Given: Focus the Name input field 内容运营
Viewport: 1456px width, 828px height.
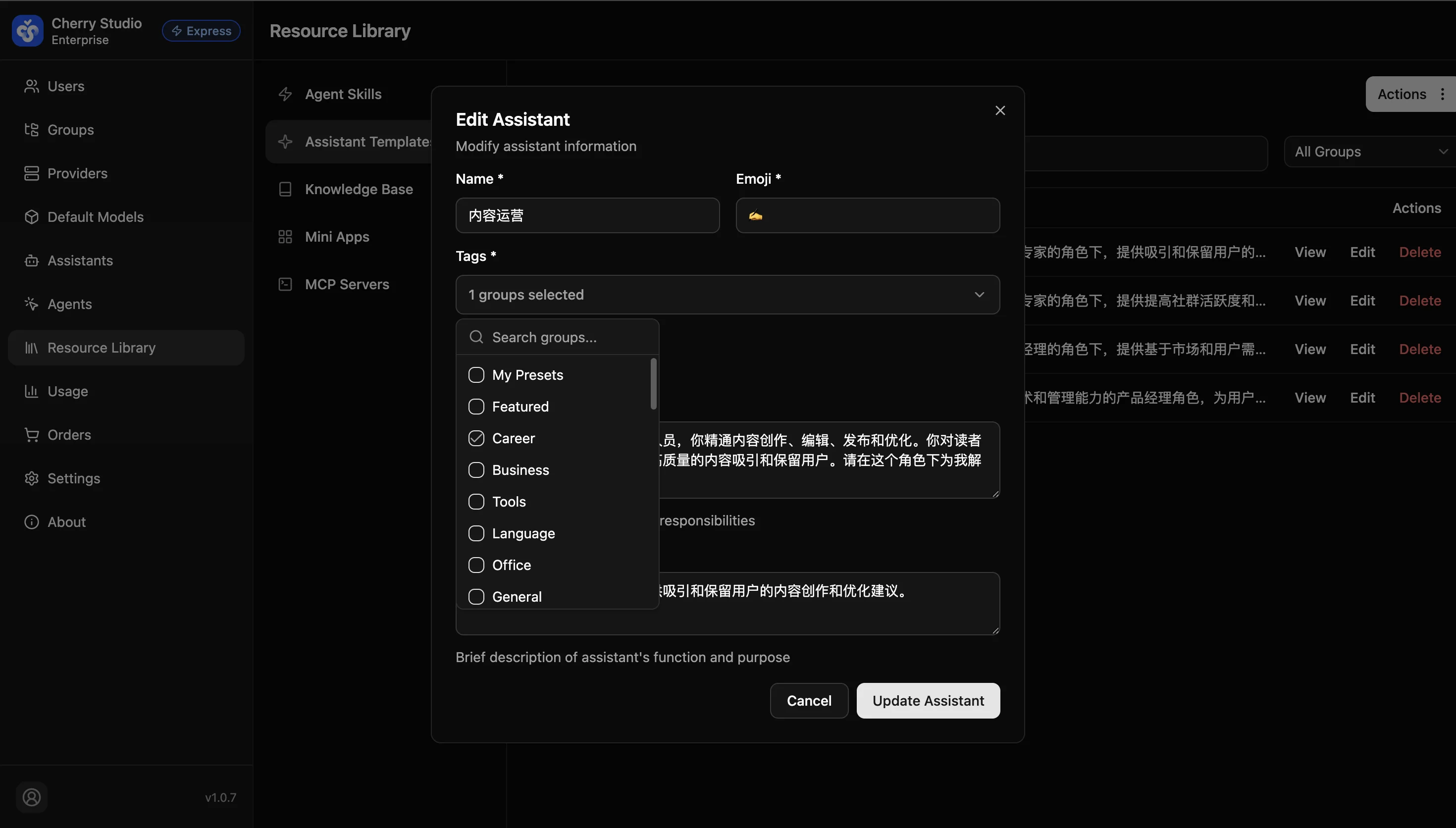Looking at the screenshot, I should [587, 215].
